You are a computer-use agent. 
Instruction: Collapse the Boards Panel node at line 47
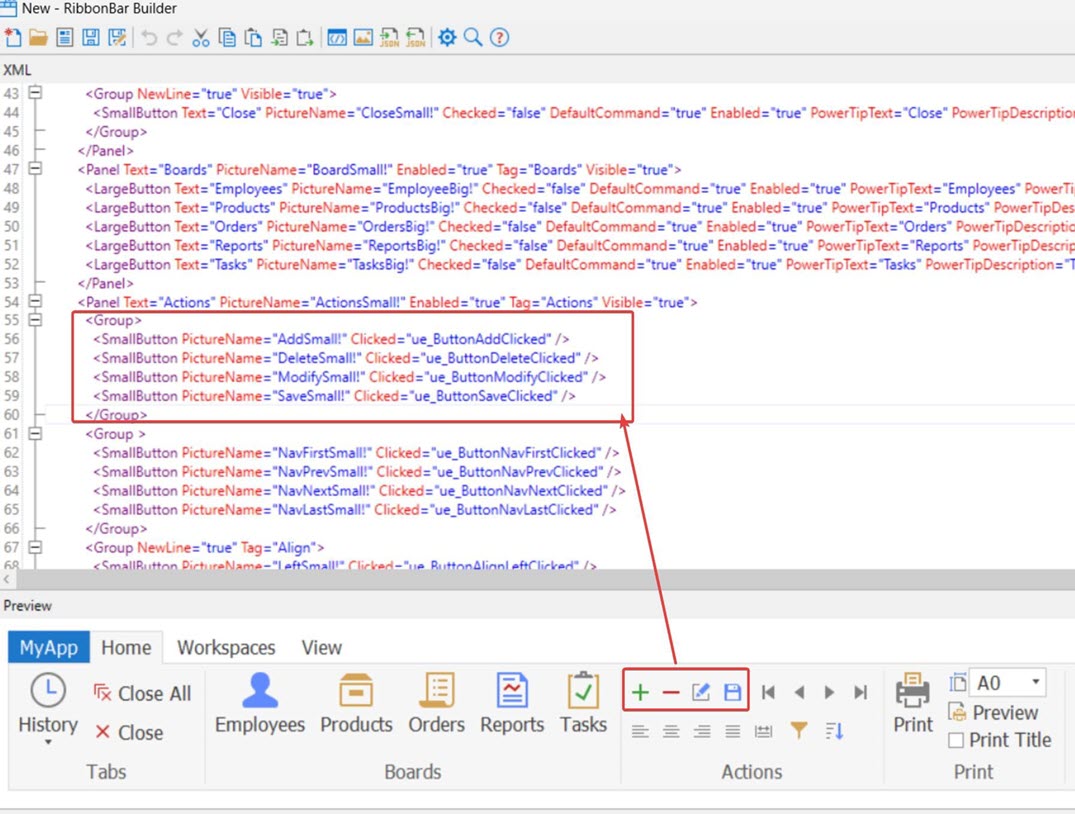36,169
